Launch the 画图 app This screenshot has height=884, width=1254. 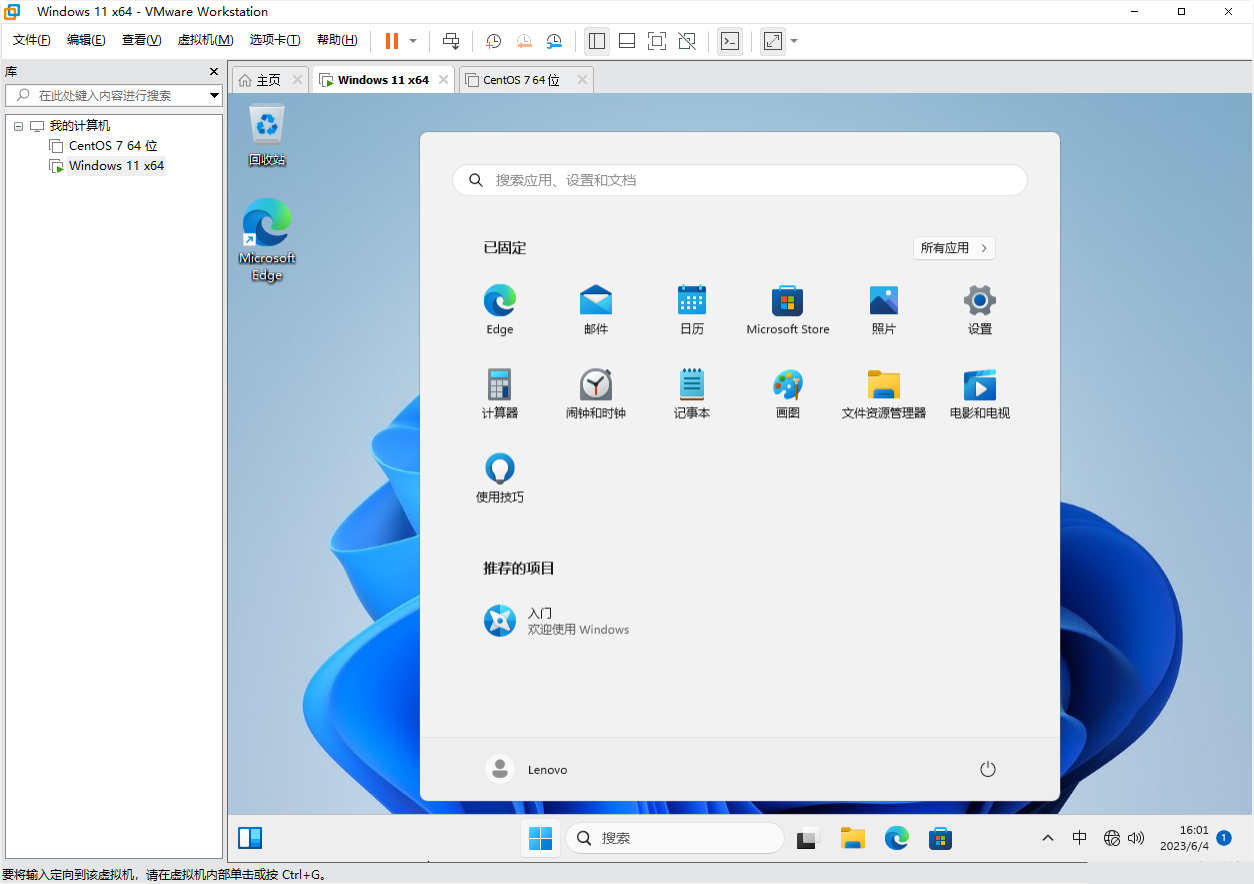pos(788,393)
